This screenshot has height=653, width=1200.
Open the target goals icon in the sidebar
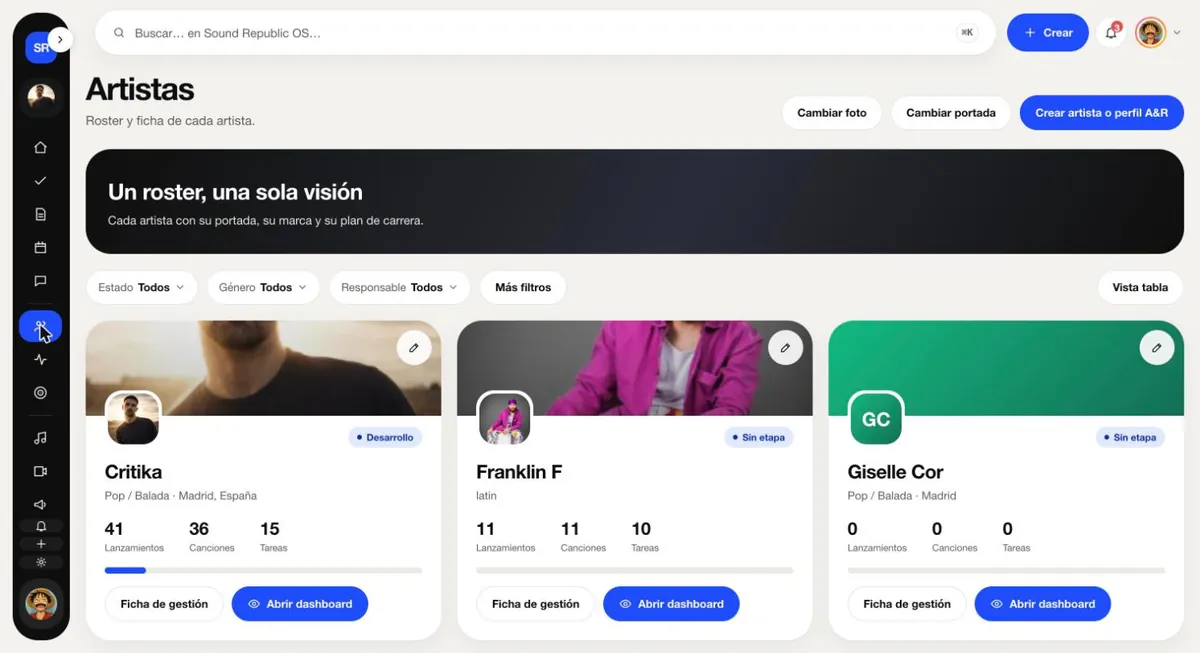(40, 393)
